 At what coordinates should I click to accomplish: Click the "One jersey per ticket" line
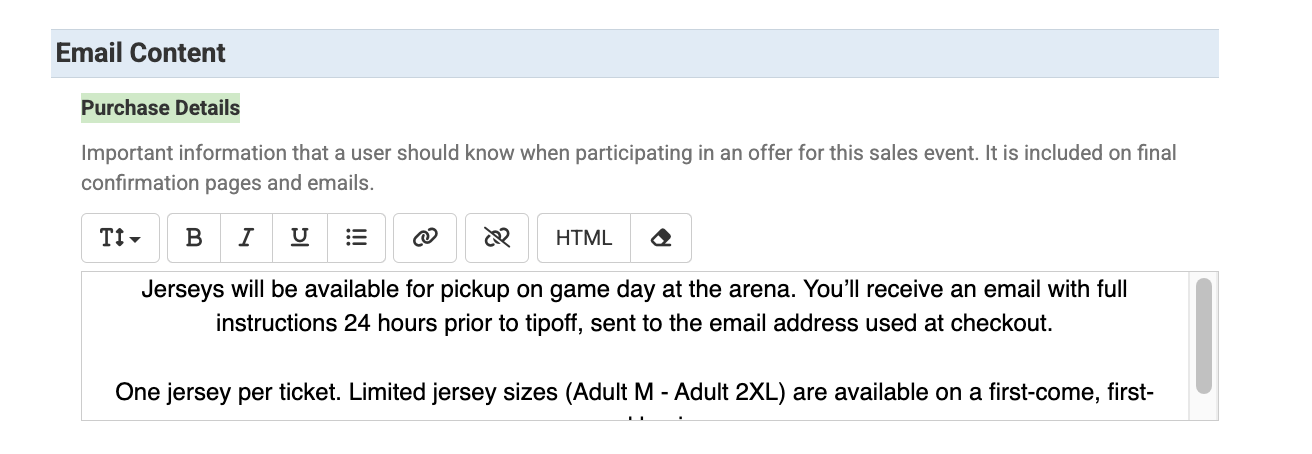coord(228,392)
